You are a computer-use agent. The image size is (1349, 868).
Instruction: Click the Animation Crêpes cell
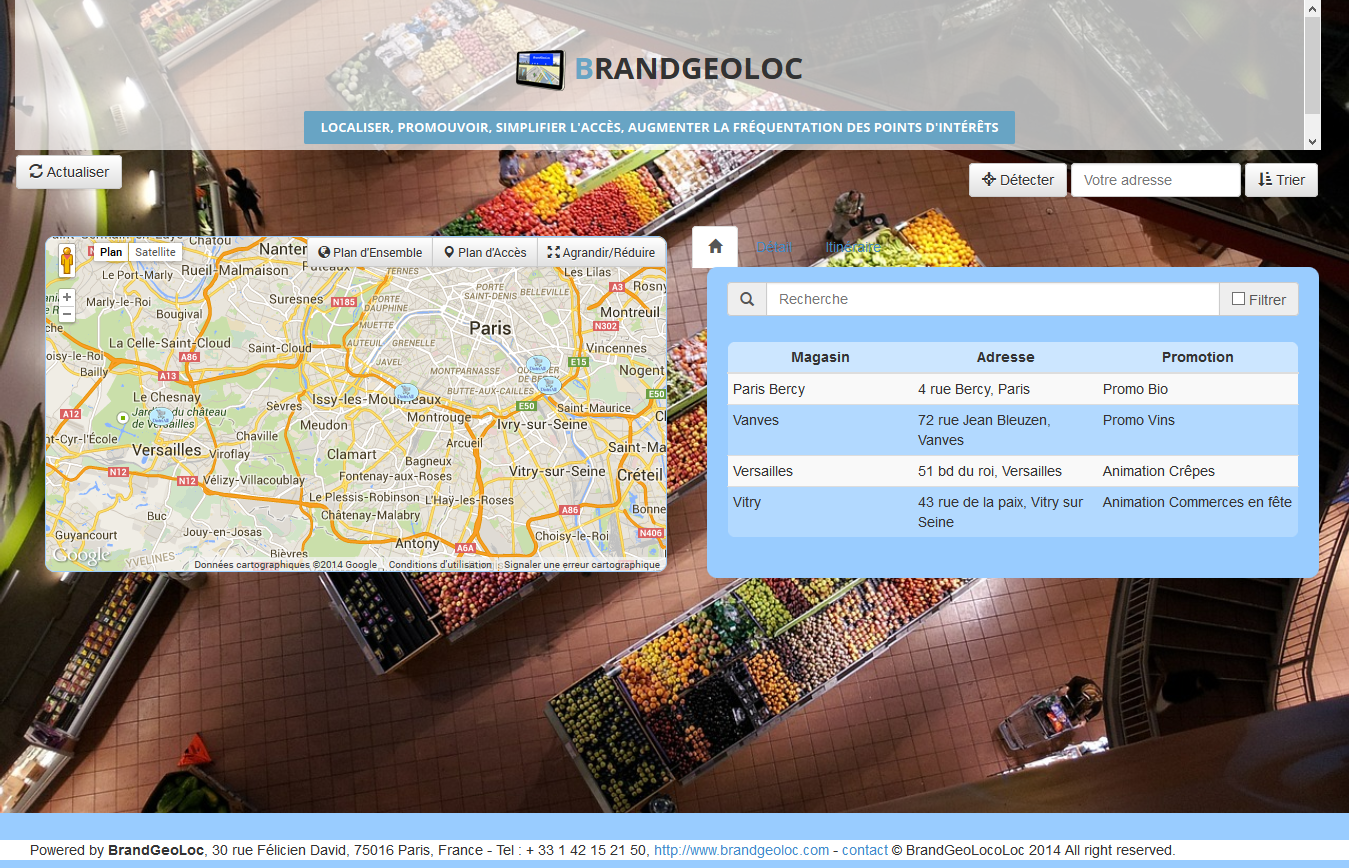[x=1159, y=471]
